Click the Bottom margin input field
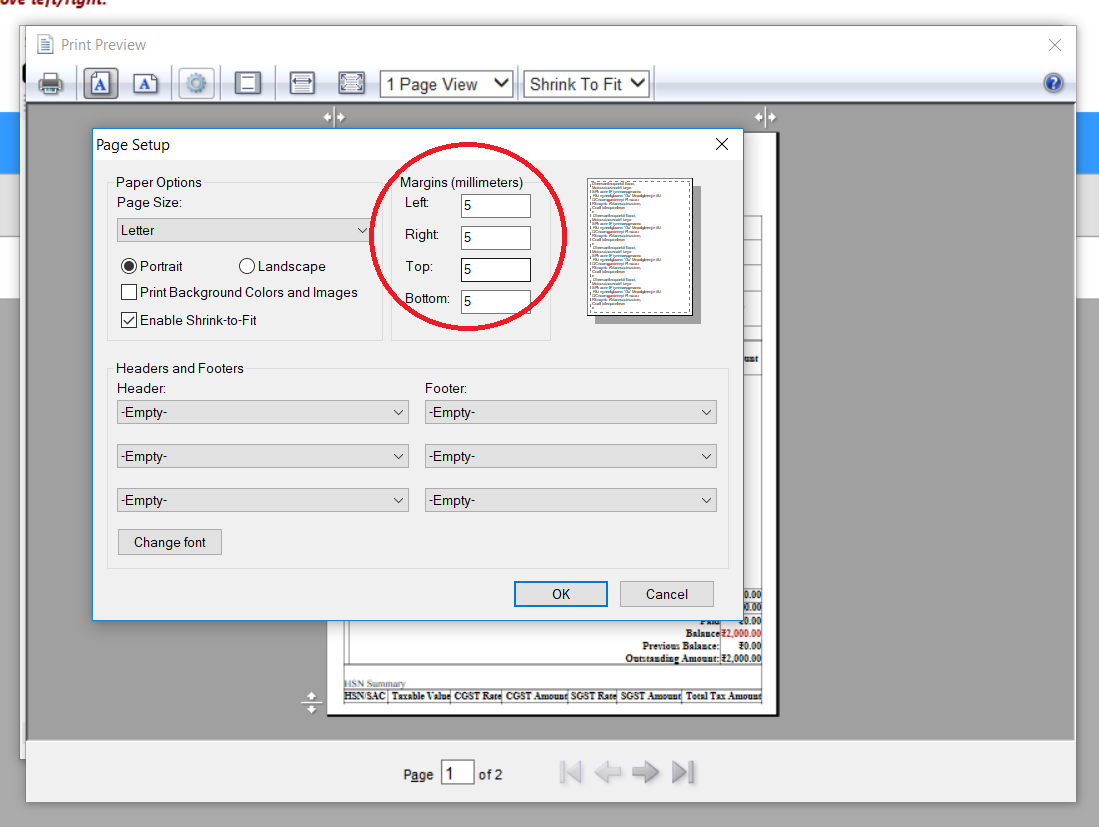Screen dimensions: 1099x827 [x=496, y=301]
